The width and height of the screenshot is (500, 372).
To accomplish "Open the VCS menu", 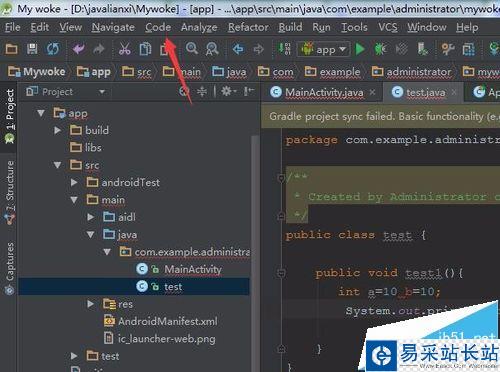I will point(388,27).
